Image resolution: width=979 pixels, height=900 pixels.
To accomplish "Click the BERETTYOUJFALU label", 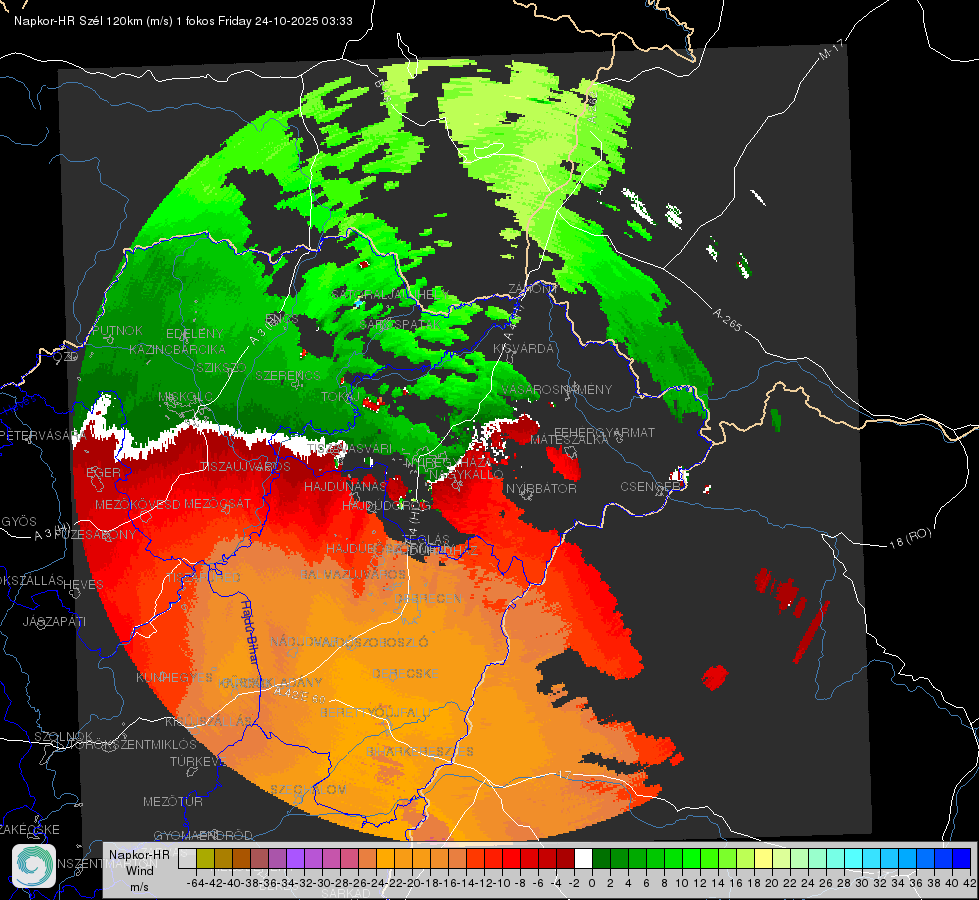I will [x=375, y=713].
